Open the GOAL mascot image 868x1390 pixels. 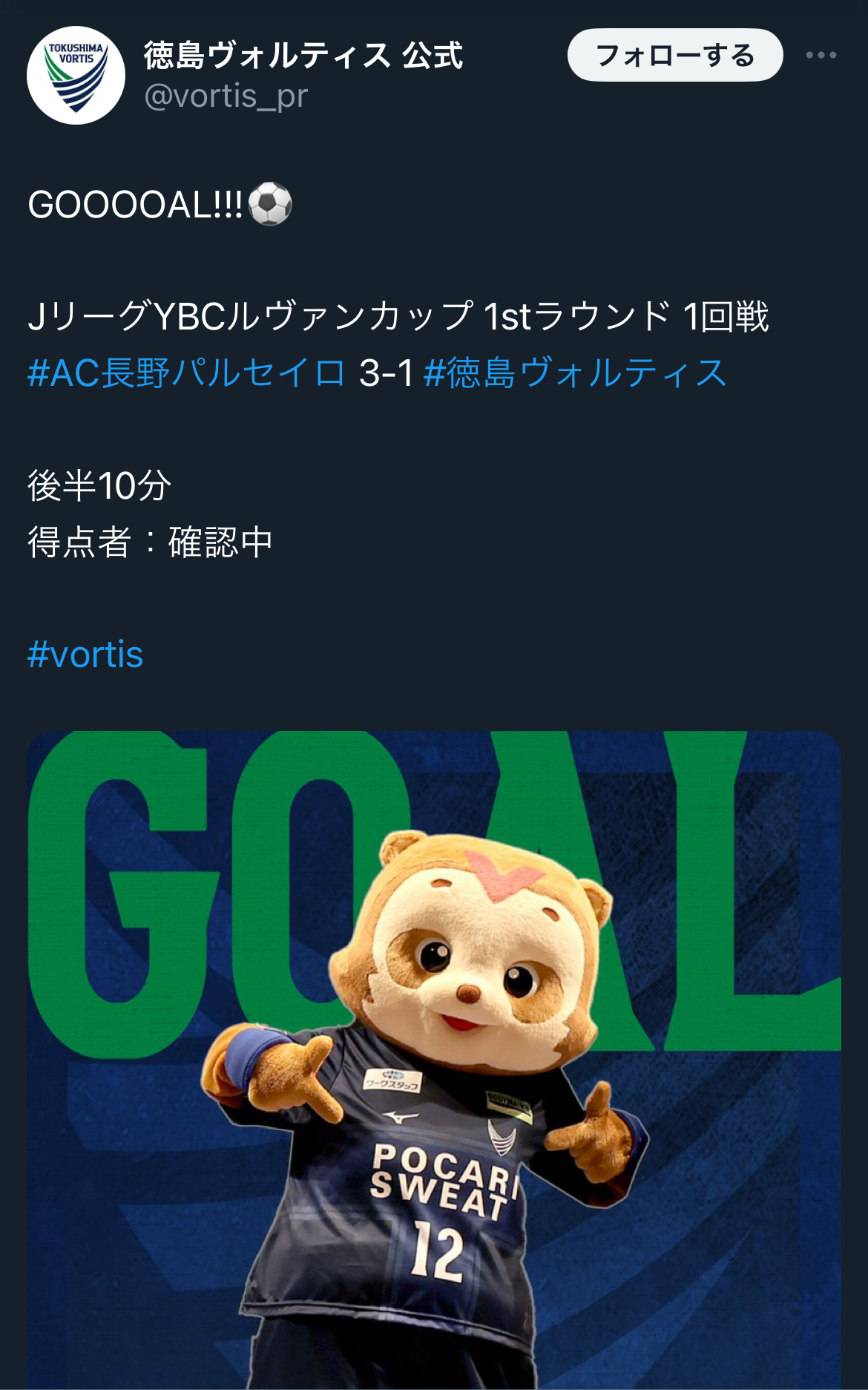434,1060
